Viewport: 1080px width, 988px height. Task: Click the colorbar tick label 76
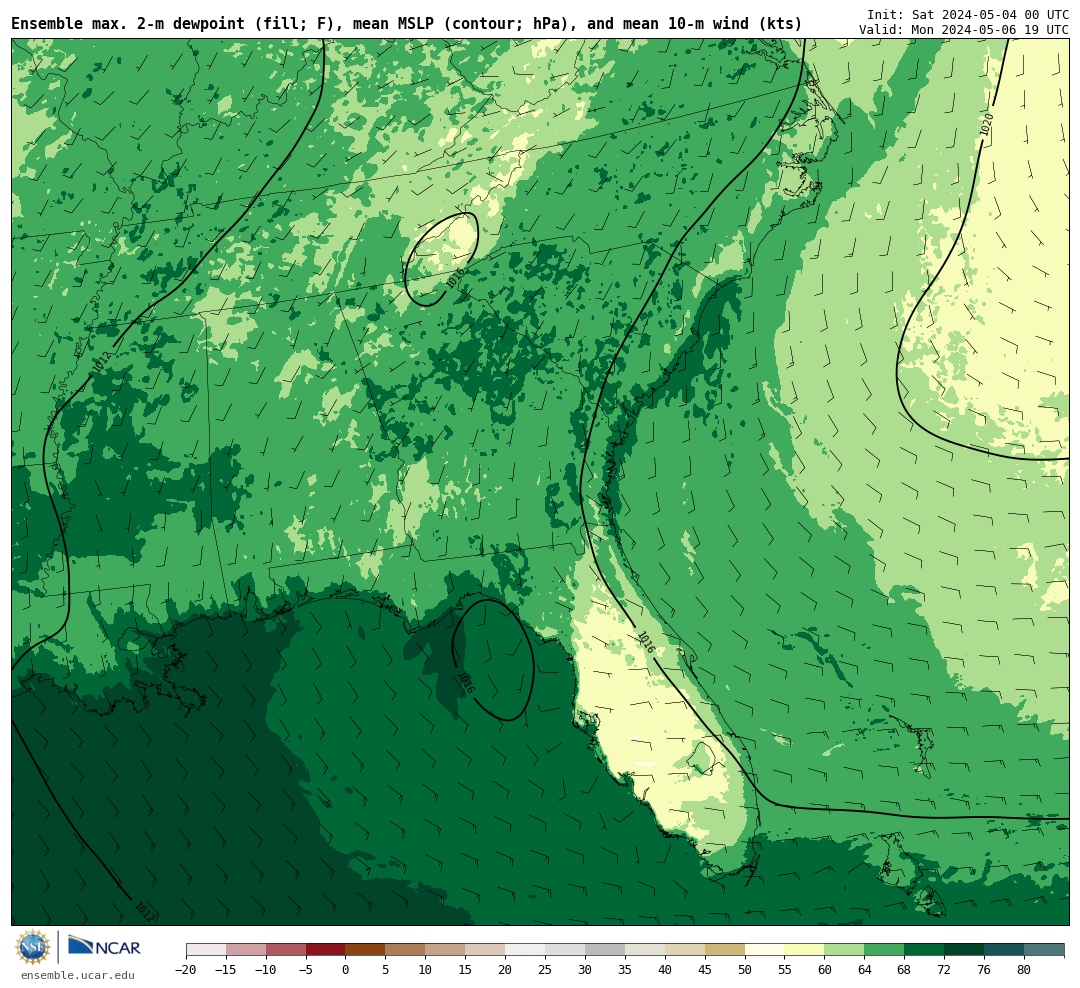pyautogui.click(x=985, y=970)
